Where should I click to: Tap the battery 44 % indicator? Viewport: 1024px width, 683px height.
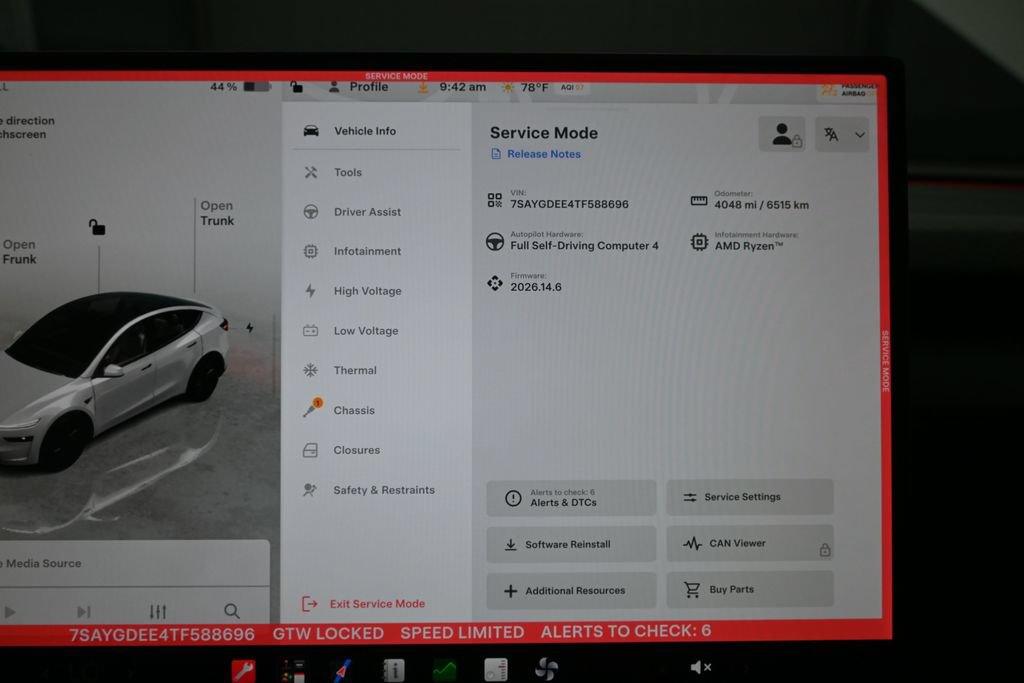coord(240,86)
